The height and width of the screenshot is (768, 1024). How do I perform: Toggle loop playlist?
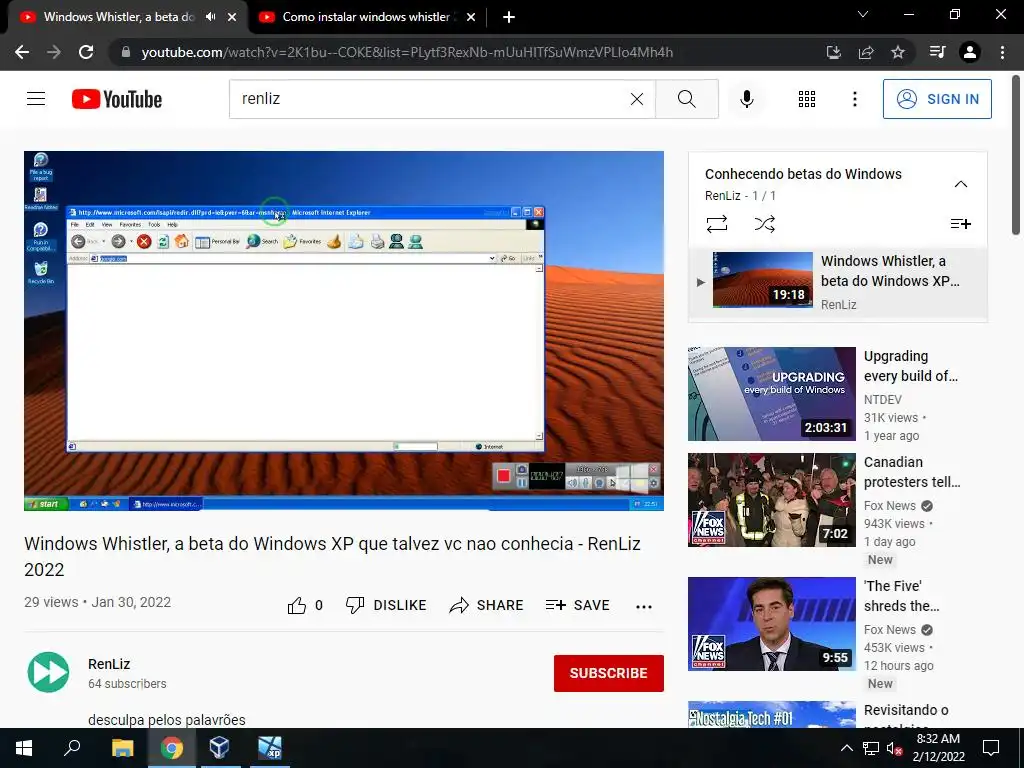tap(717, 224)
